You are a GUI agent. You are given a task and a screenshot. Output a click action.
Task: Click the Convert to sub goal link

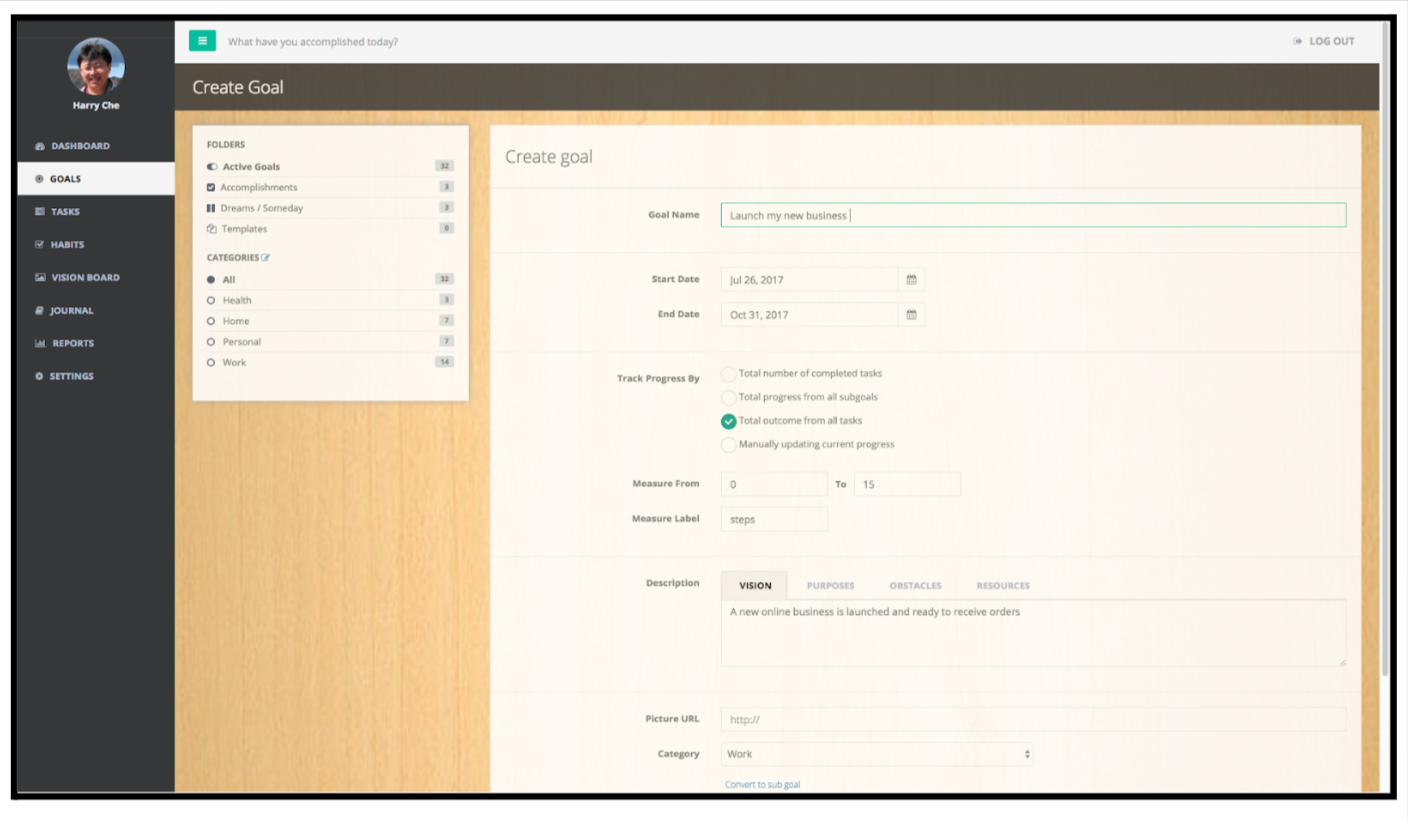click(762, 785)
